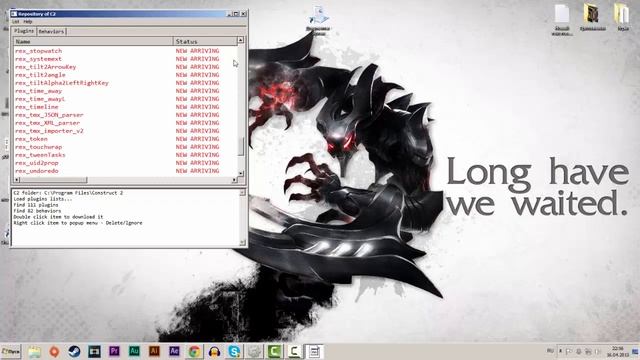Click the active document window taskbar button
Viewport: 640px width, 360px height.
[314, 351]
